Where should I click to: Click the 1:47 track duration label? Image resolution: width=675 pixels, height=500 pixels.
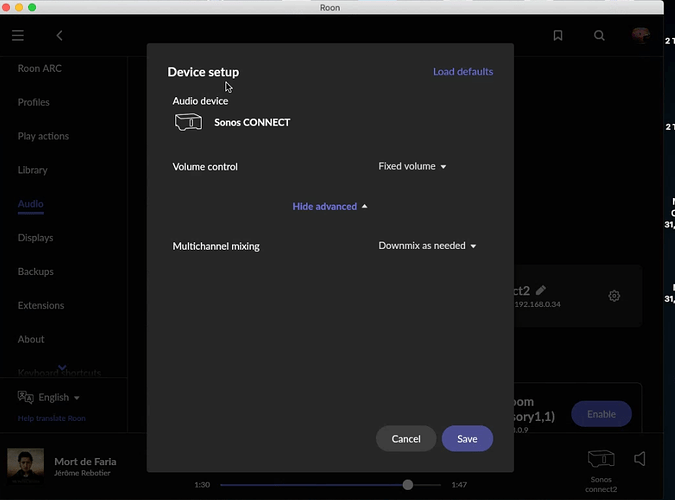pos(459,485)
